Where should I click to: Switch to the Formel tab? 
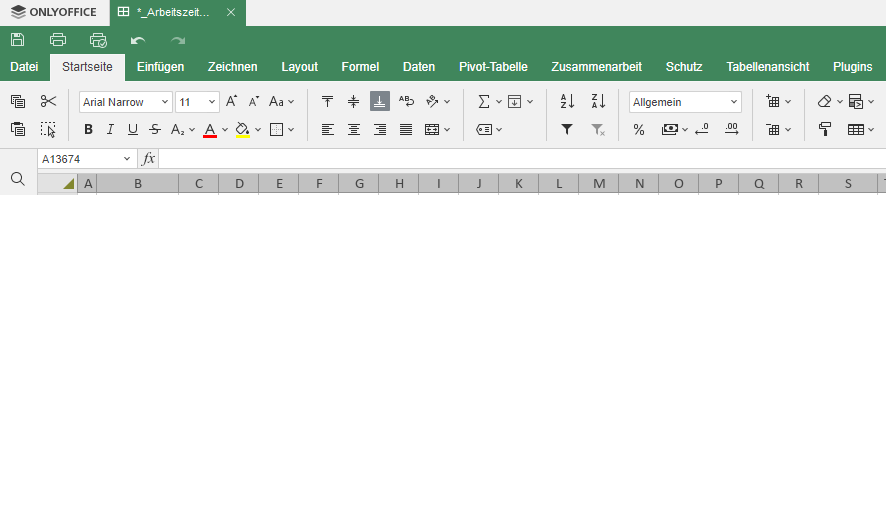click(x=360, y=67)
